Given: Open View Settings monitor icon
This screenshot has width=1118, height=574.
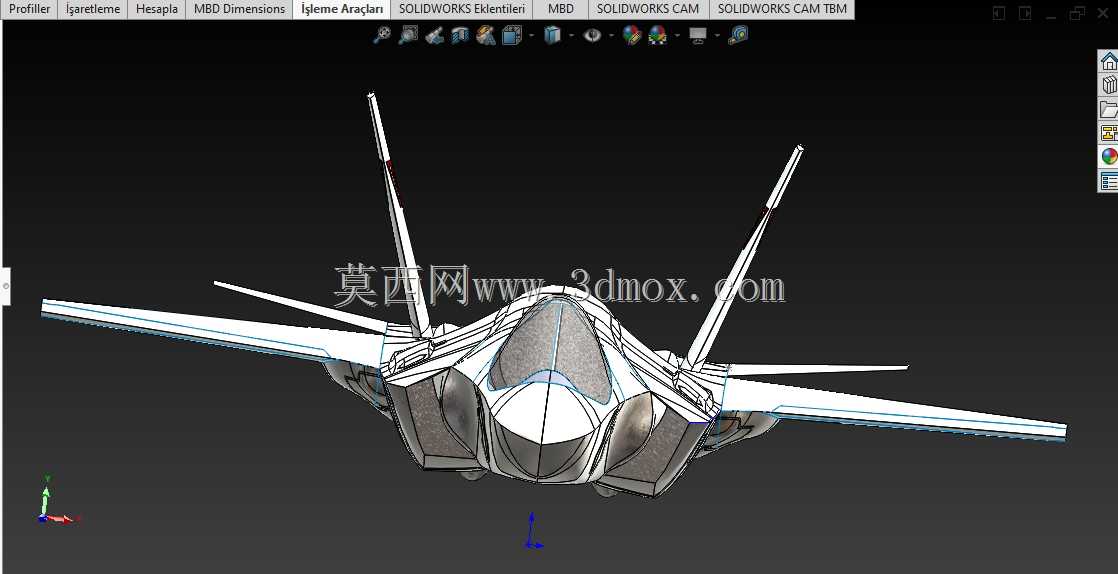Looking at the screenshot, I should [x=698, y=35].
